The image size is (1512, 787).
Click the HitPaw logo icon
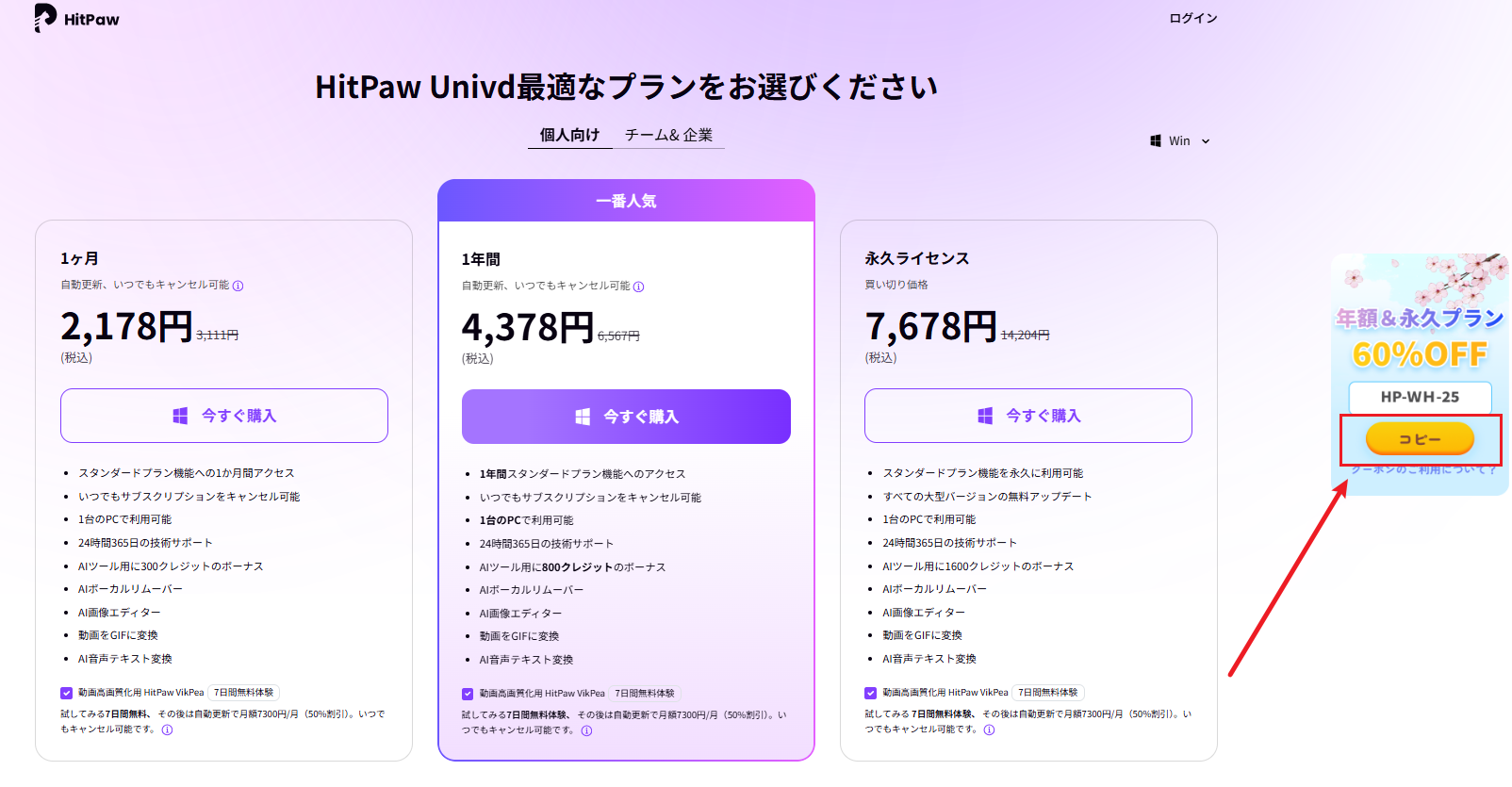(x=44, y=18)
